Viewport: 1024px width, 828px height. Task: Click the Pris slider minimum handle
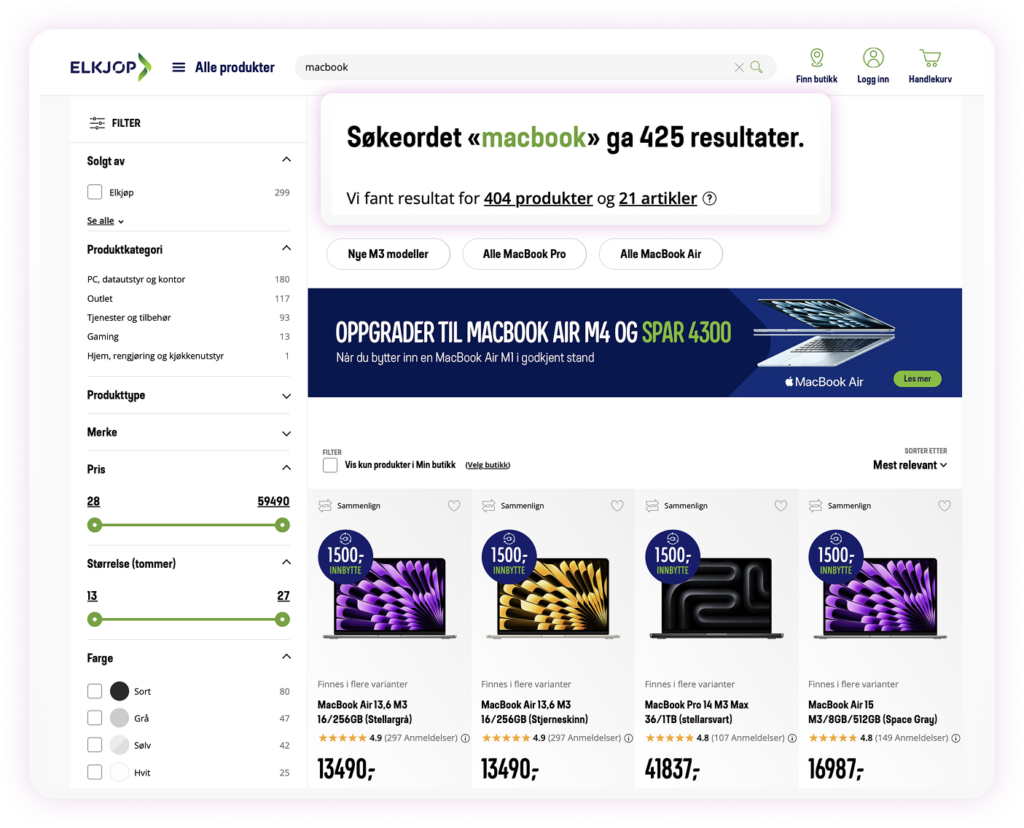click(x=95, y=525)
